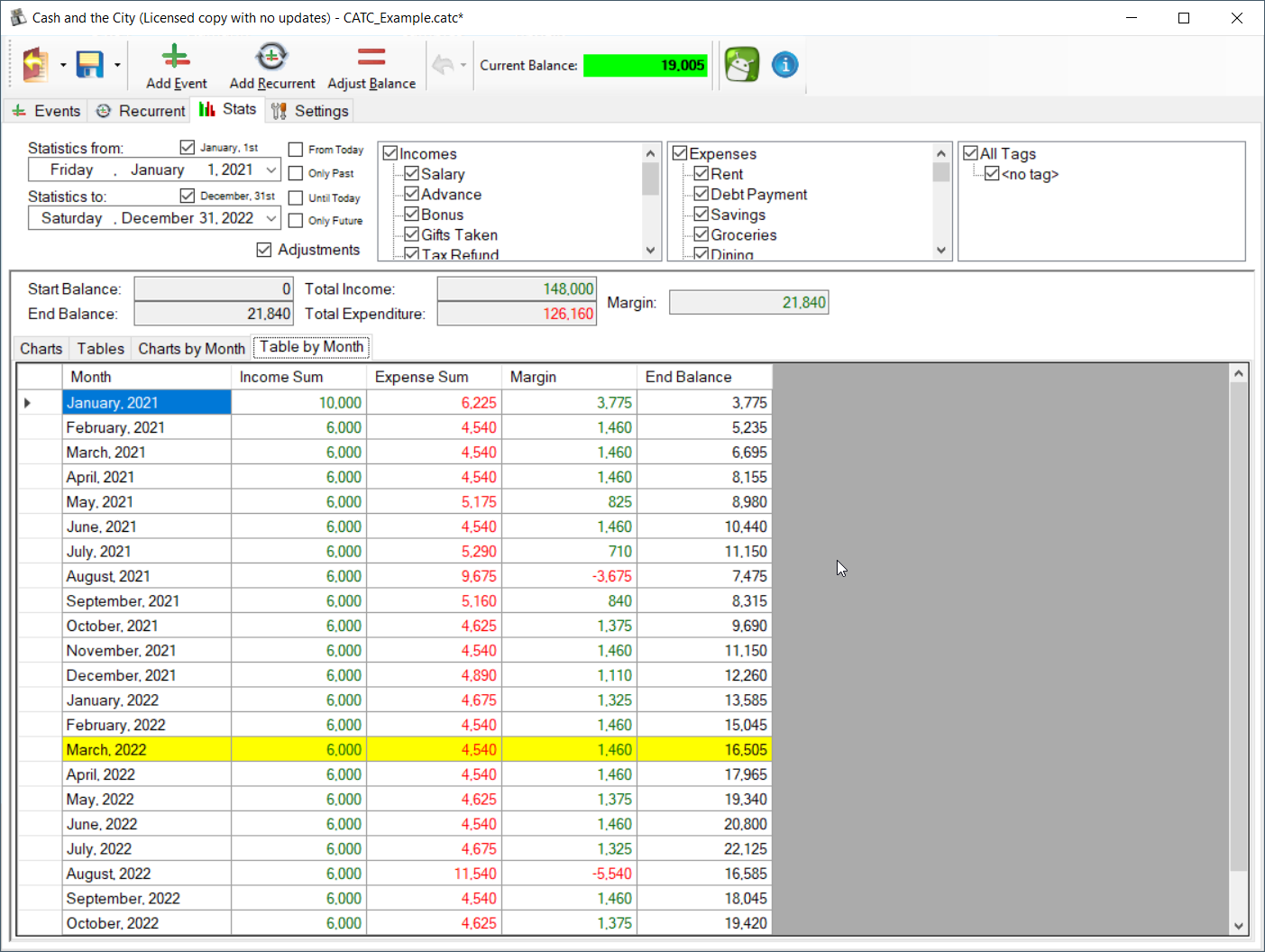The height and width of the screenshot is (952, 1265).
Task: Click the Total Expenditure value field
Action: point(517,314)
